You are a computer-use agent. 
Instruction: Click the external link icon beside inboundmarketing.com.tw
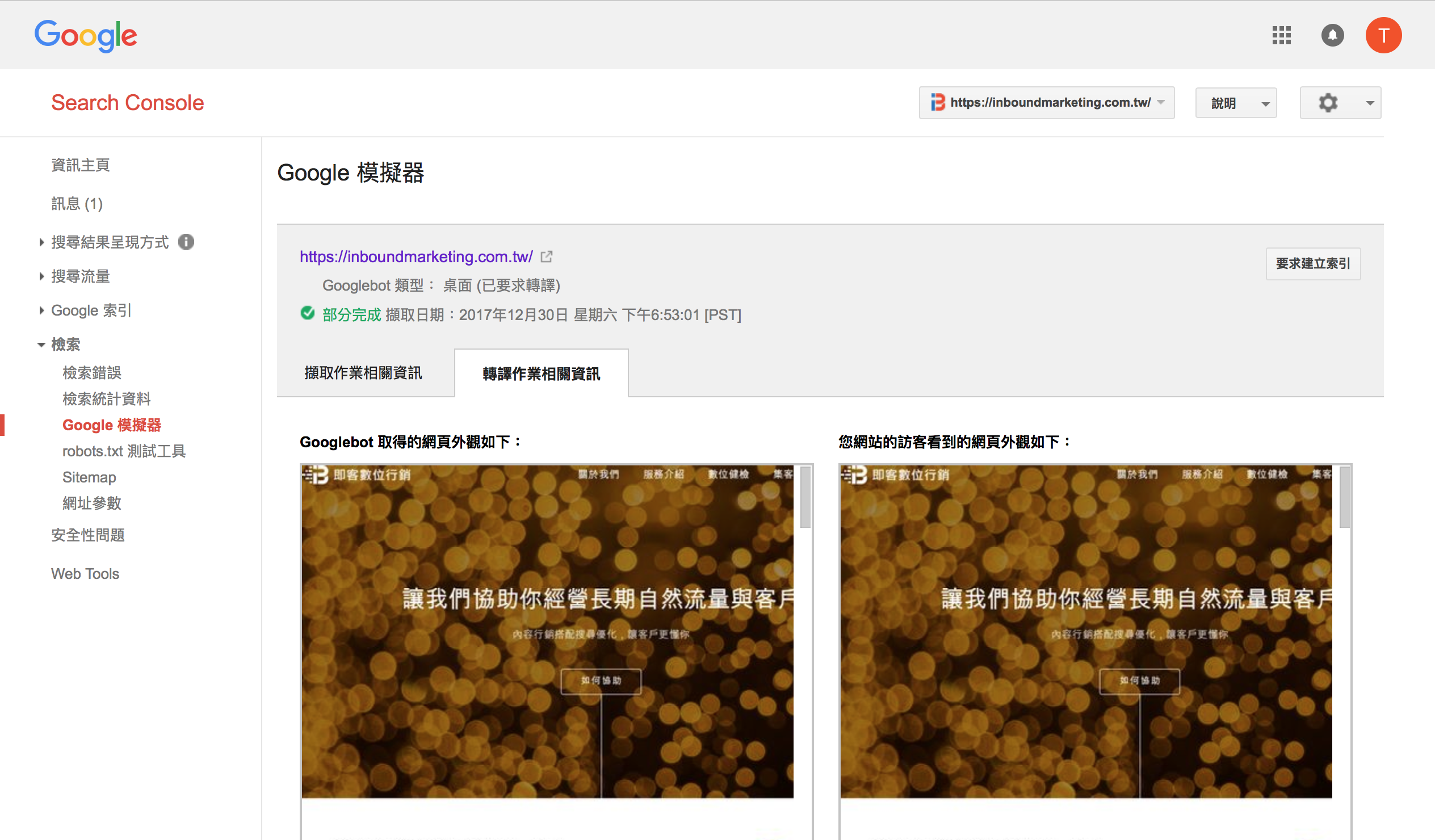coord(546,257)
